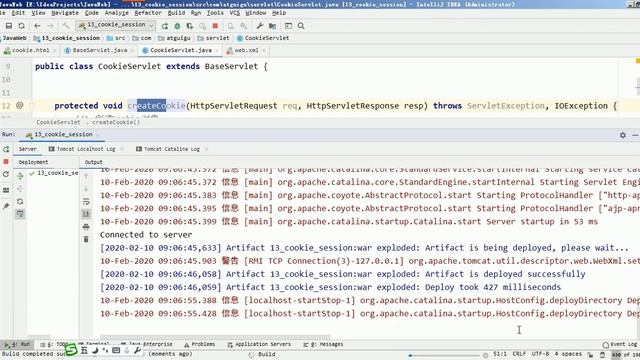Open Run panel settings gear
This screenshot has height=360, width=640.
pos(622,135)
